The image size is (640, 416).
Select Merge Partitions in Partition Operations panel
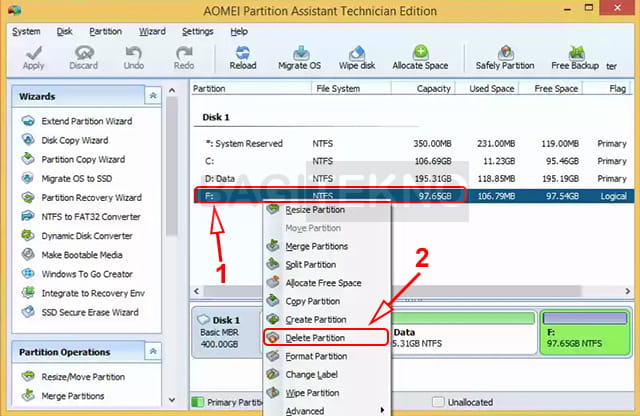tap(63, 396)
